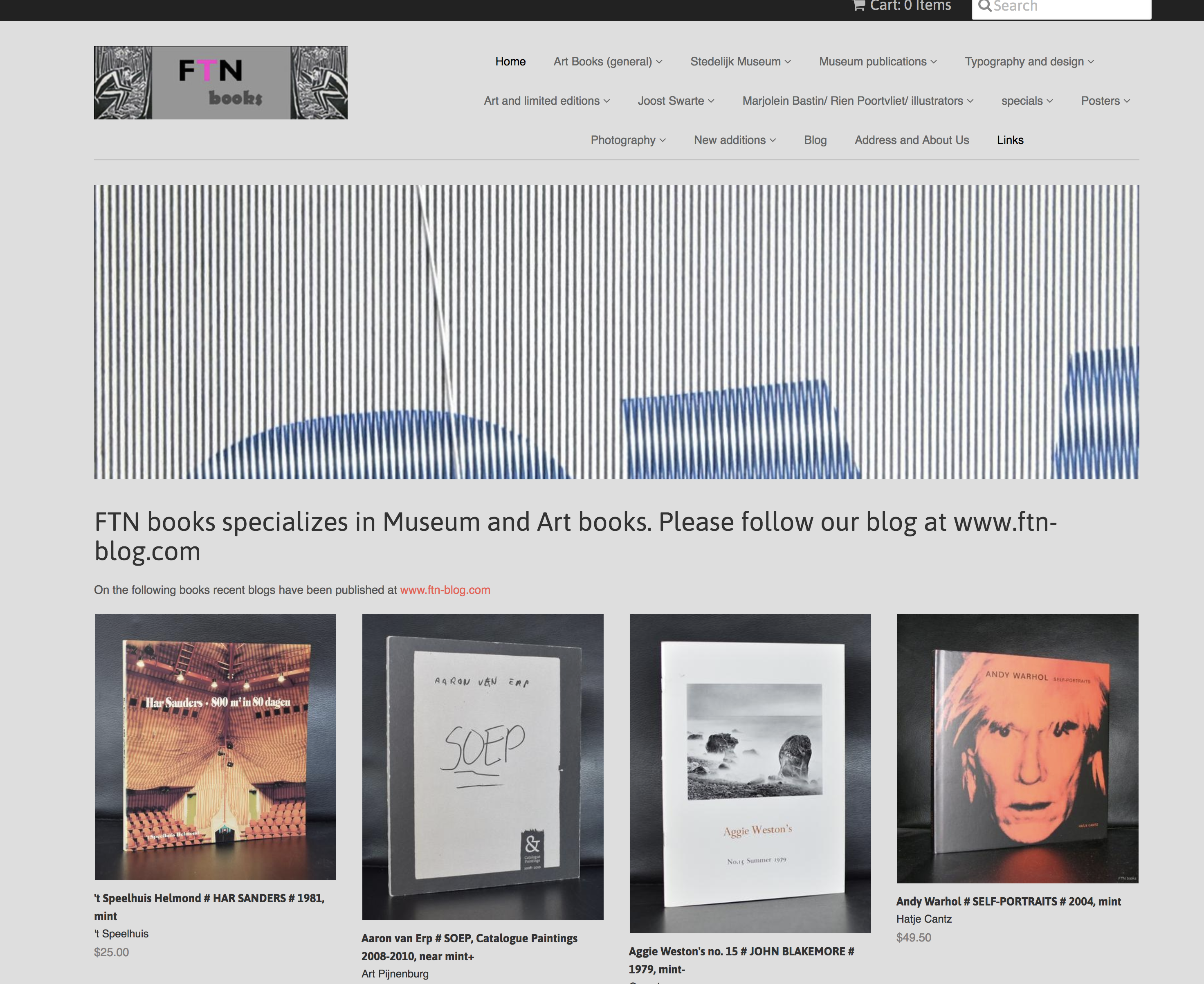Click the striped blue banner image

pos(616,332)
